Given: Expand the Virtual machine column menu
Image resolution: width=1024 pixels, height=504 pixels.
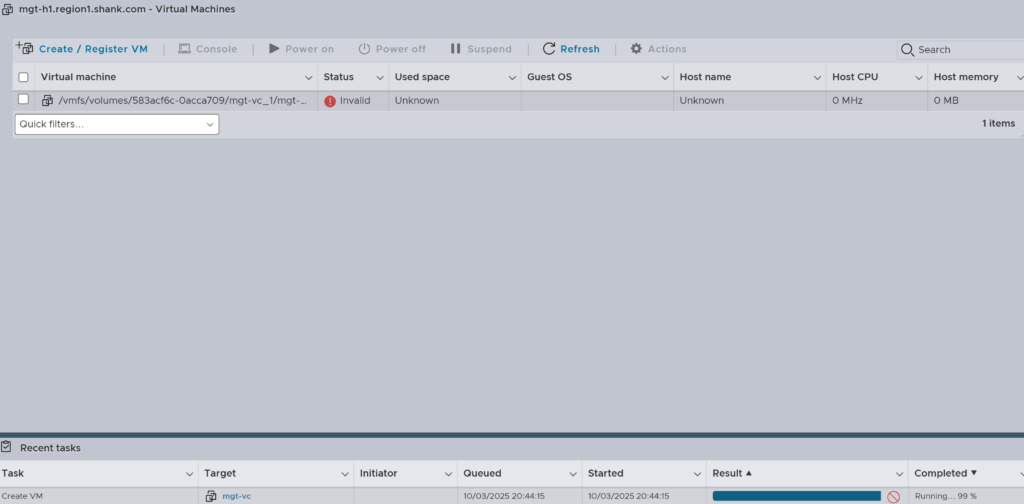Looking at the screenshot, I should coord(309,77).
